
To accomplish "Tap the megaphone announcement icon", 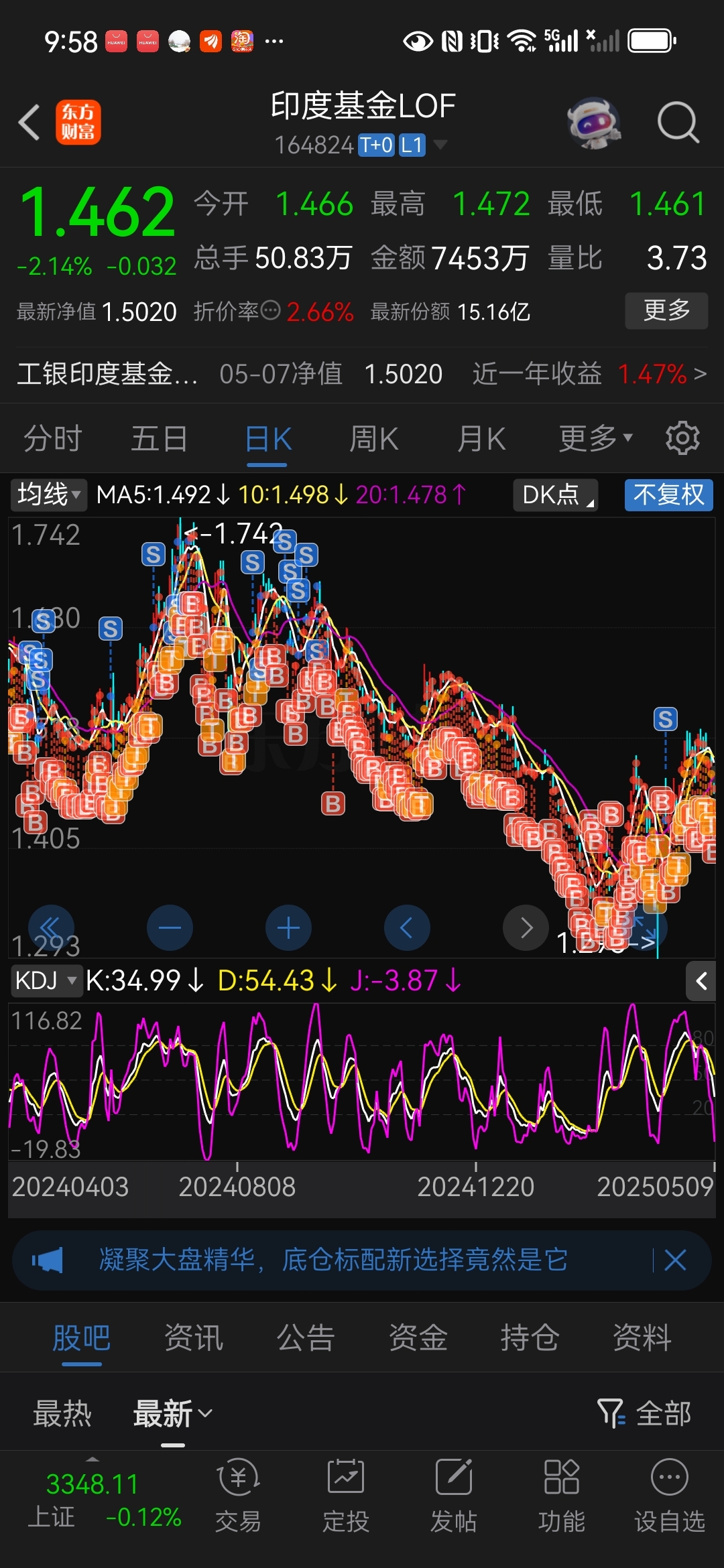I will coord(48,1260).
